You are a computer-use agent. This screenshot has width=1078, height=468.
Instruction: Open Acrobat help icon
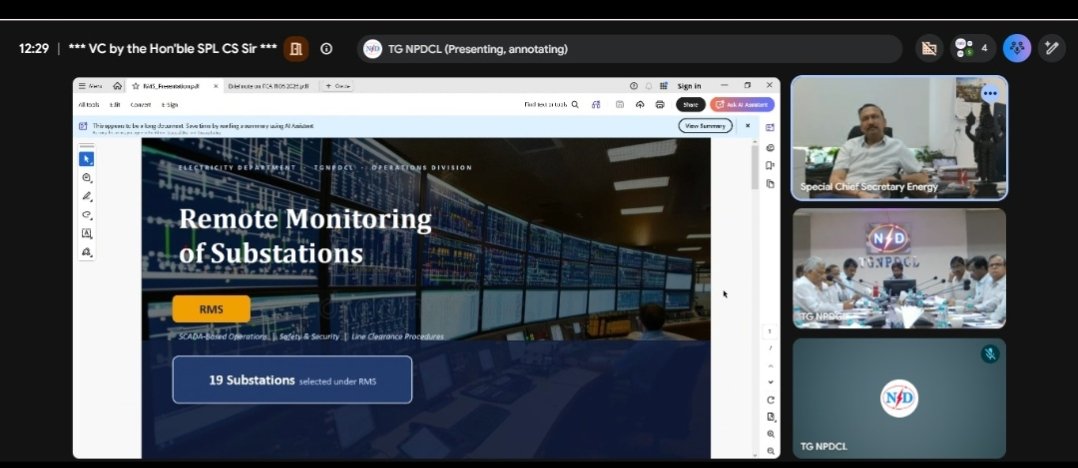633,86
